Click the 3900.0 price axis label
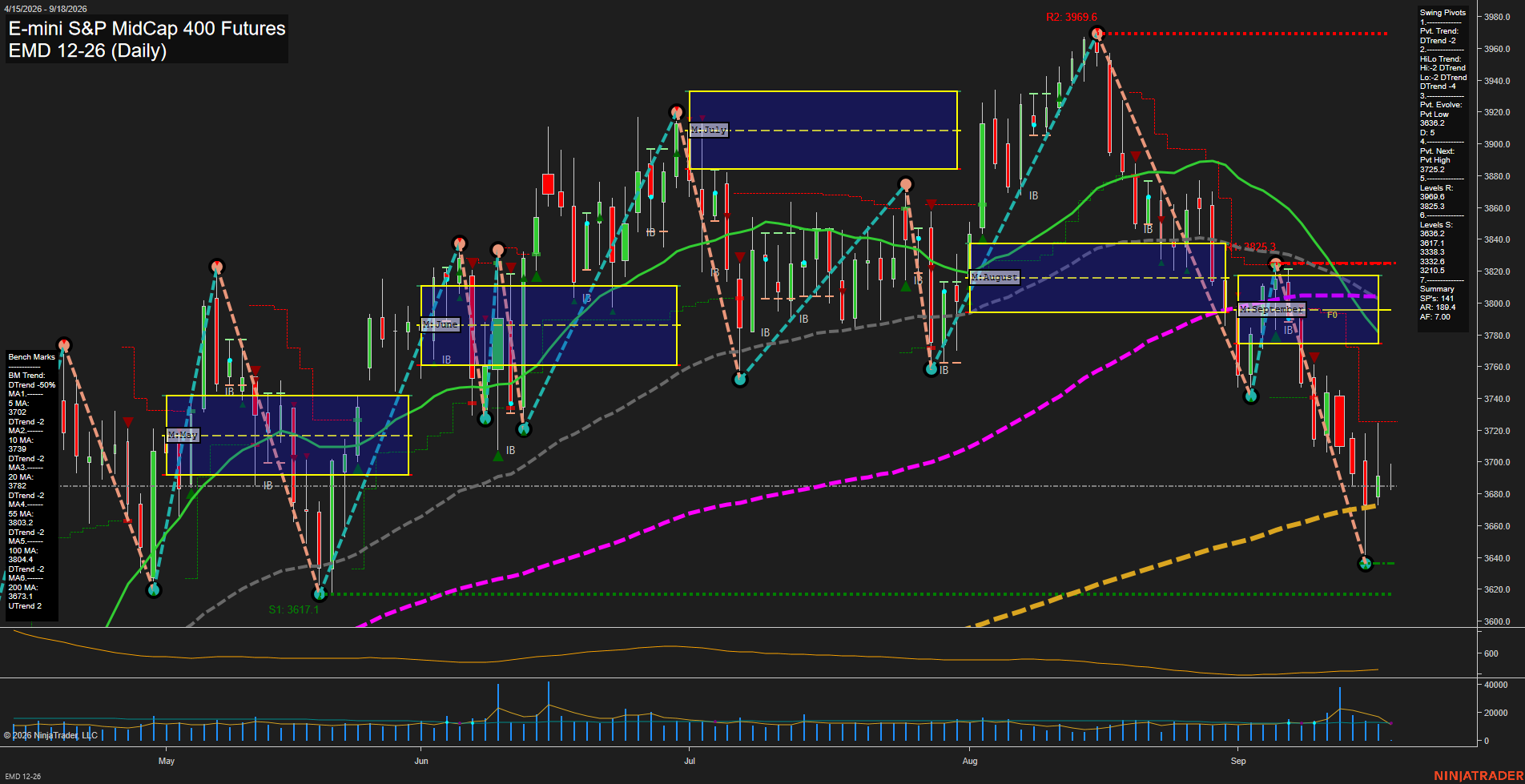The width and height of the screenshot is (1525, 784). pos(1497,144)
